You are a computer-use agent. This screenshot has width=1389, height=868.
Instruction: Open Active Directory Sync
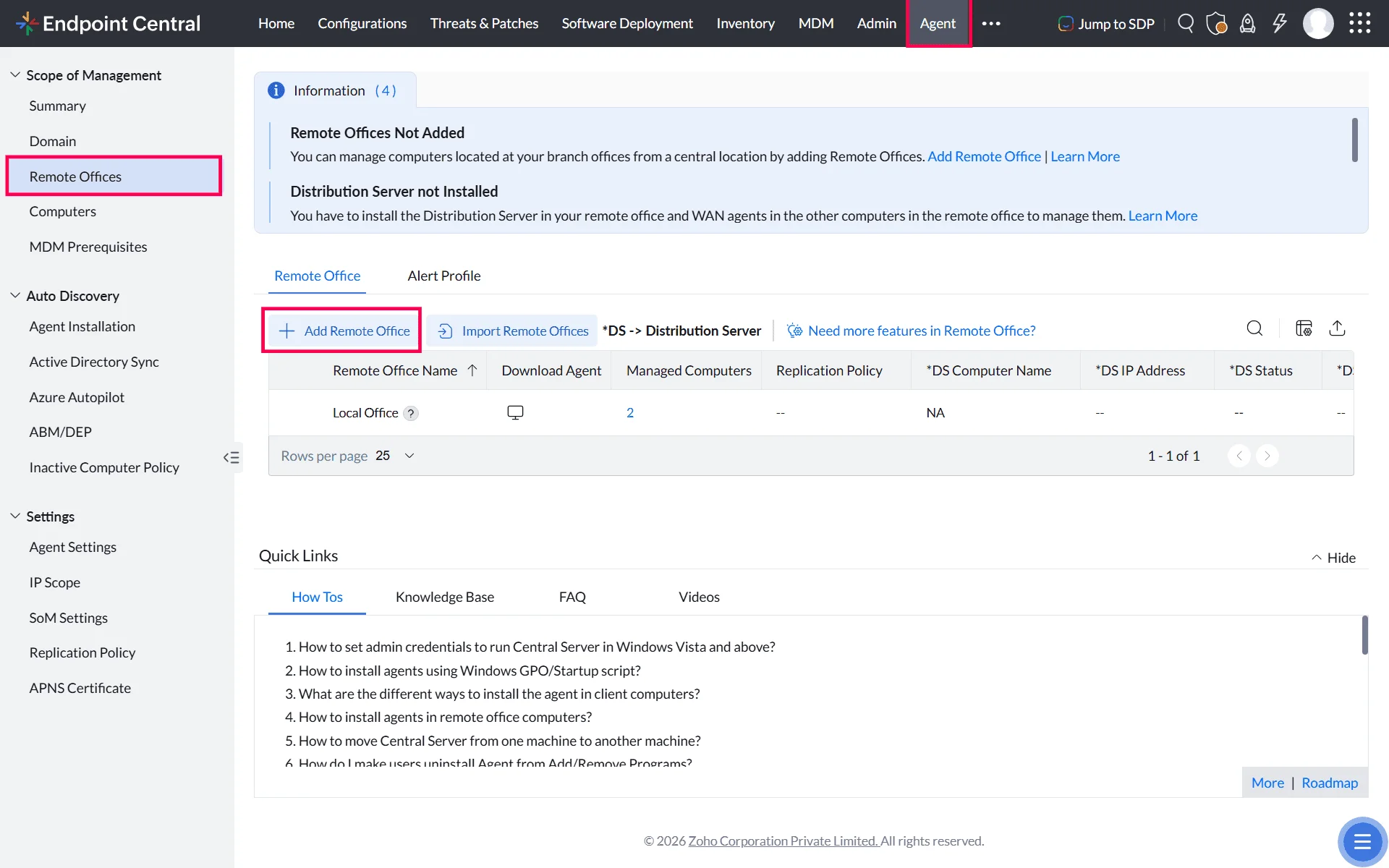[x=94, y=362]
